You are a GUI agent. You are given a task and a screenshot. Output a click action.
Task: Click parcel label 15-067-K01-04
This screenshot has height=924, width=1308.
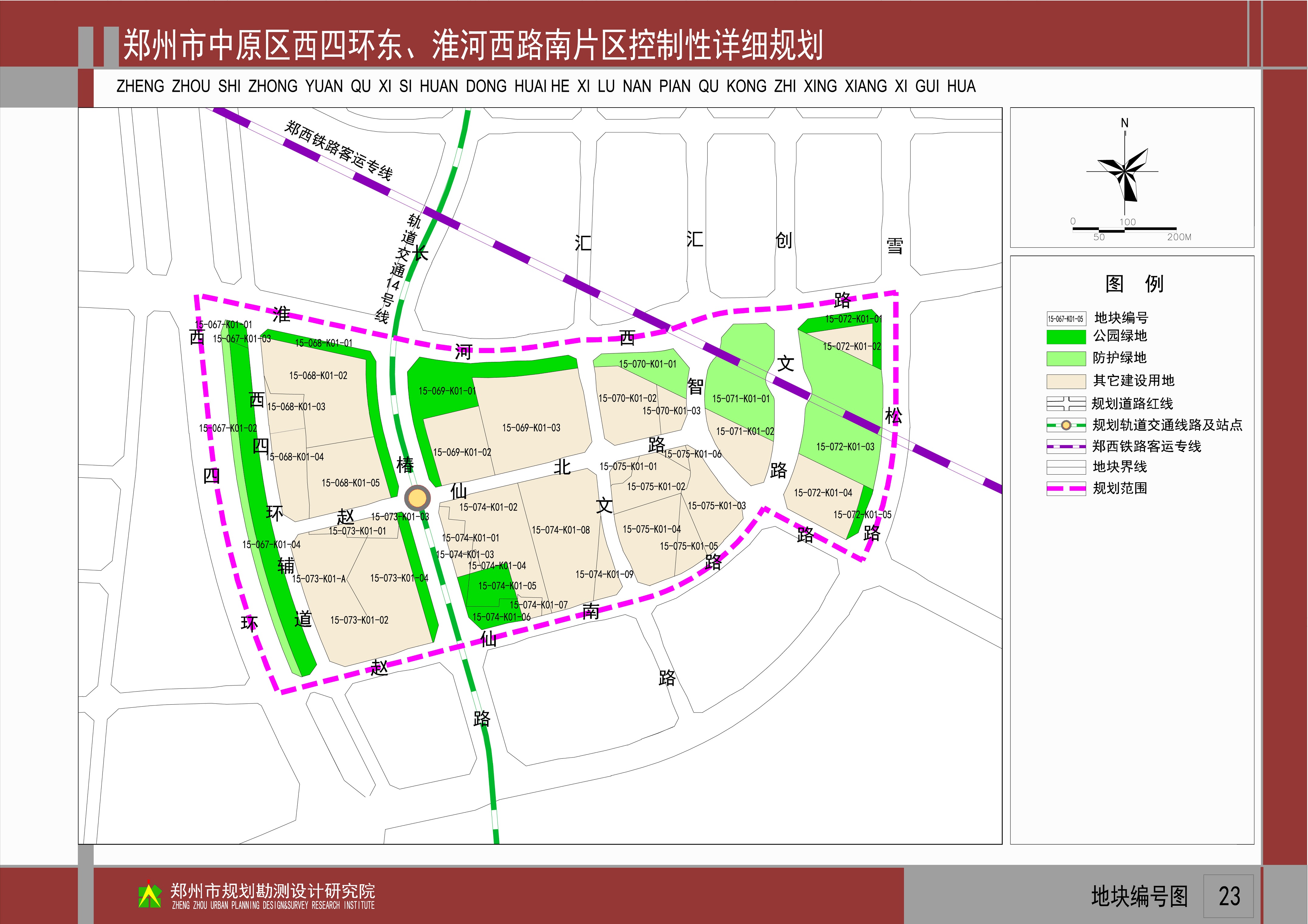(271, 545)
